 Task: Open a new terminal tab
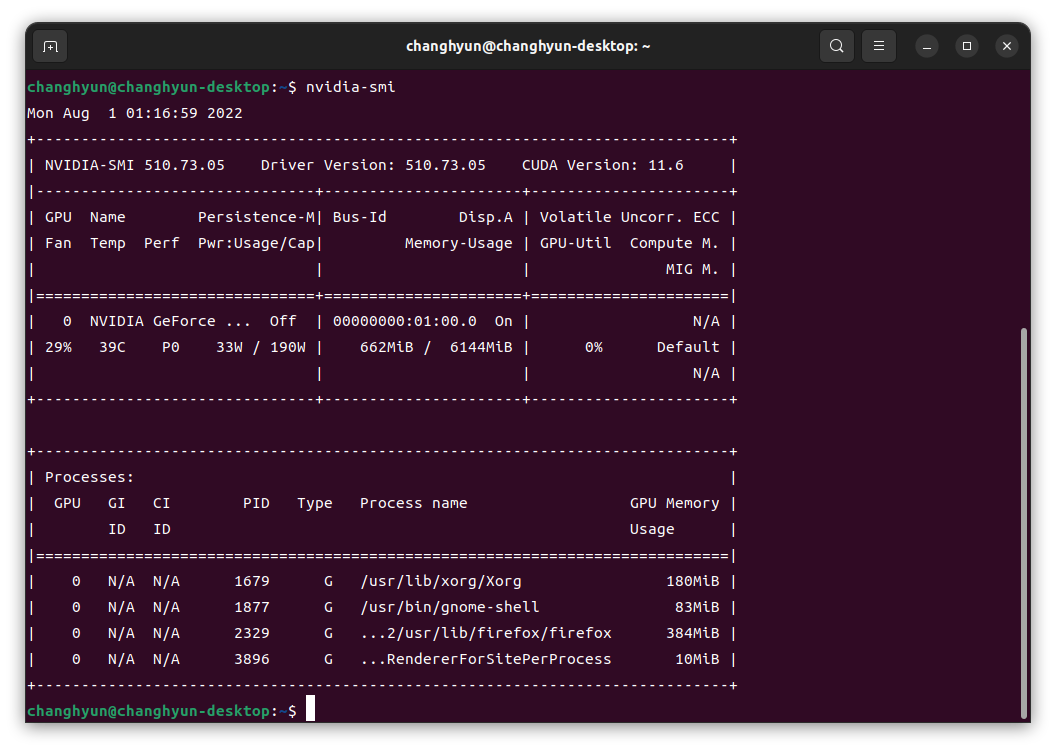[x=50, y=46]
